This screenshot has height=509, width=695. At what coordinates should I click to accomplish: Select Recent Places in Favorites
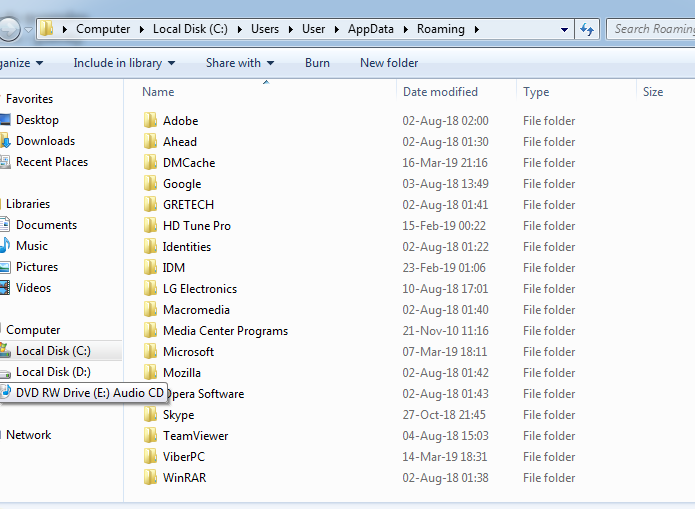point(52,162)
